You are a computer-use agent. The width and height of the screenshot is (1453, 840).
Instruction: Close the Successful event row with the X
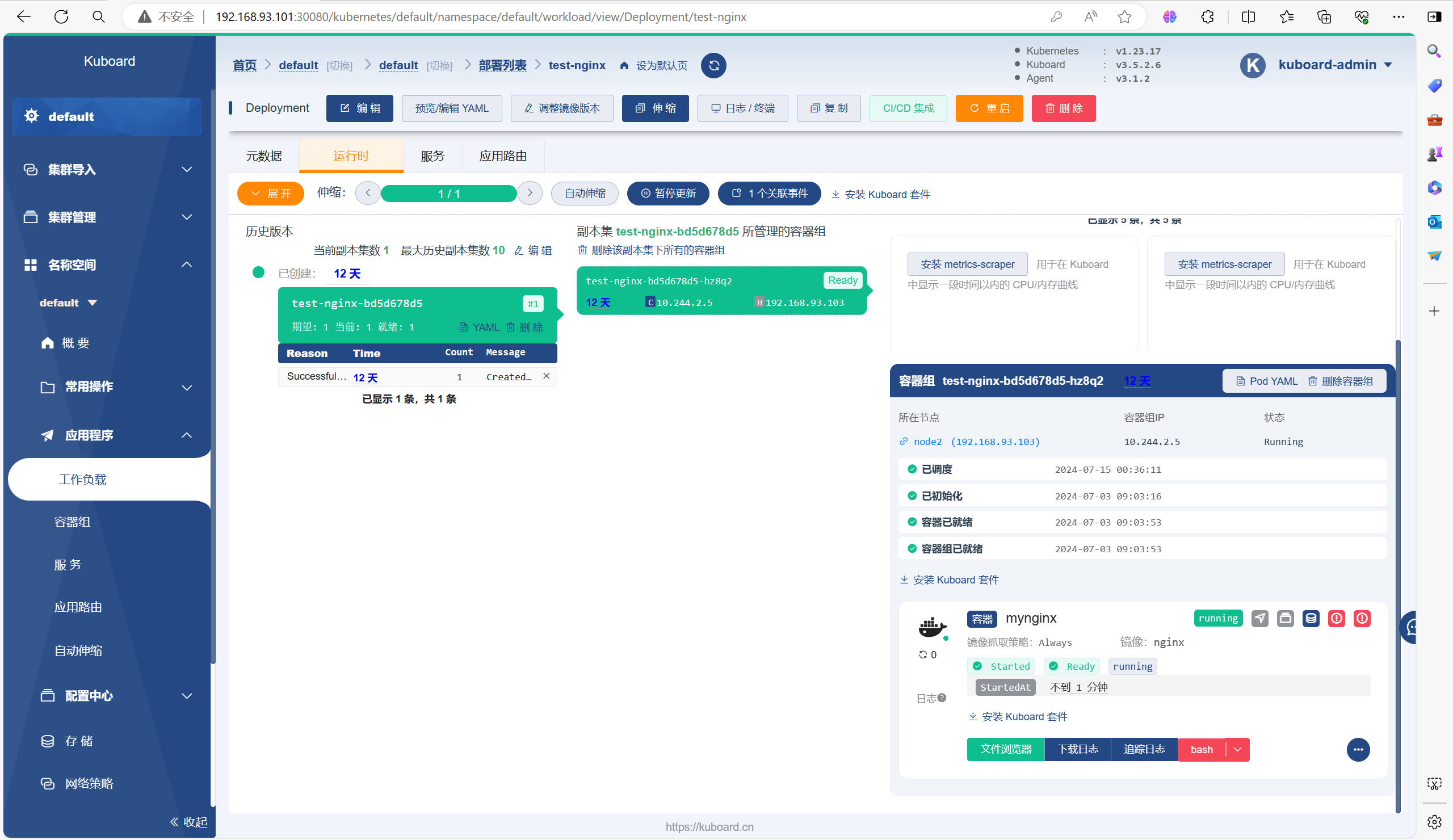tap(546, 376)
